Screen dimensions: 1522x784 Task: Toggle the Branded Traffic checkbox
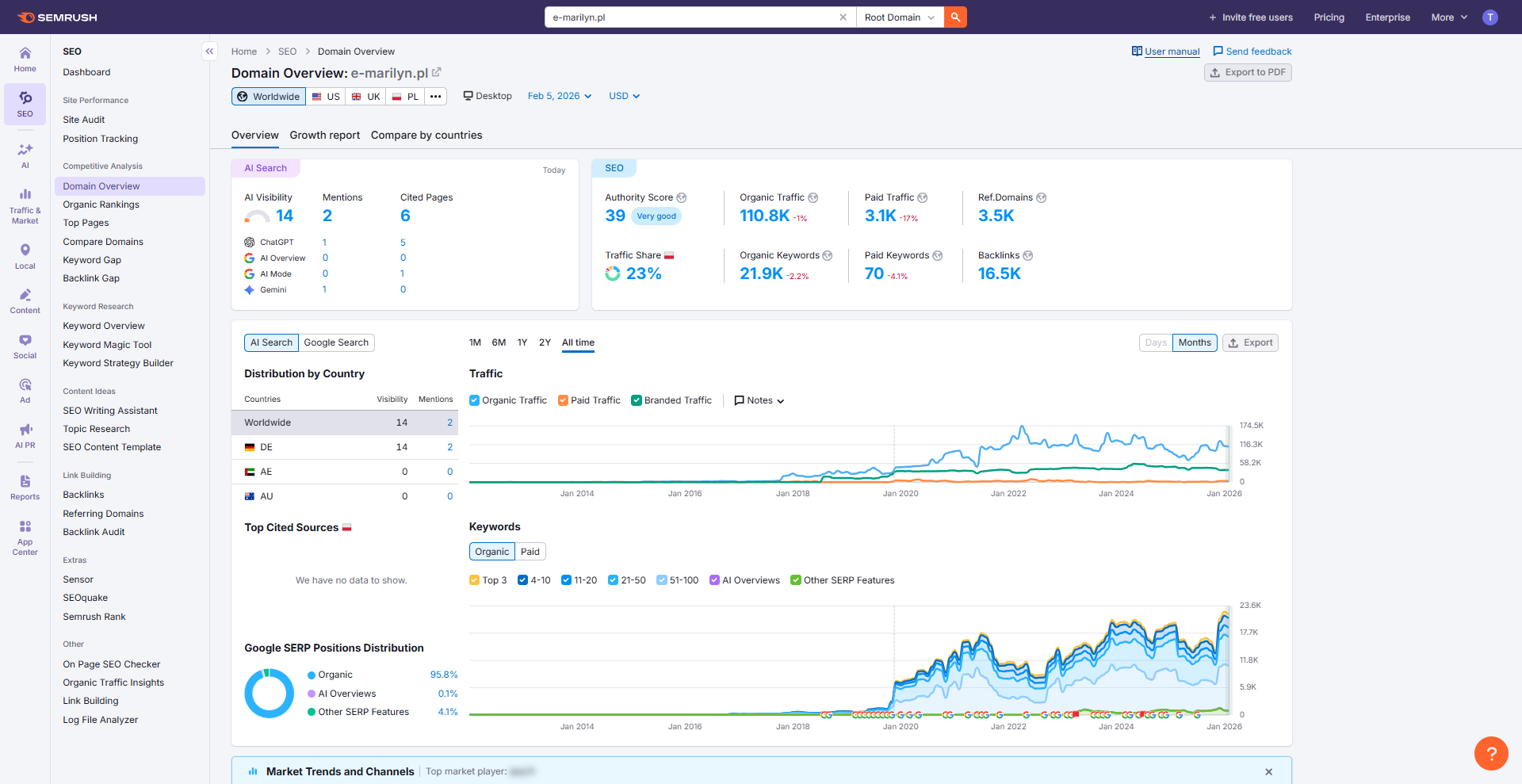(636, 400)
